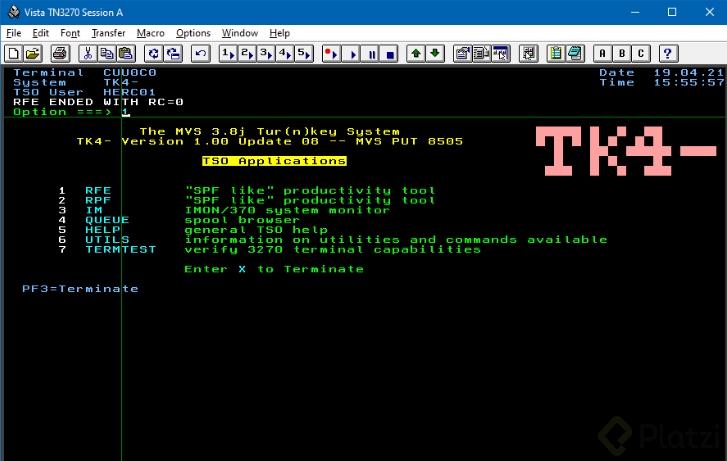Image resolution: width=727 pixels, height=461 pixels.
Task: Click the time value 15:55:57
Action: pos(689,83)
